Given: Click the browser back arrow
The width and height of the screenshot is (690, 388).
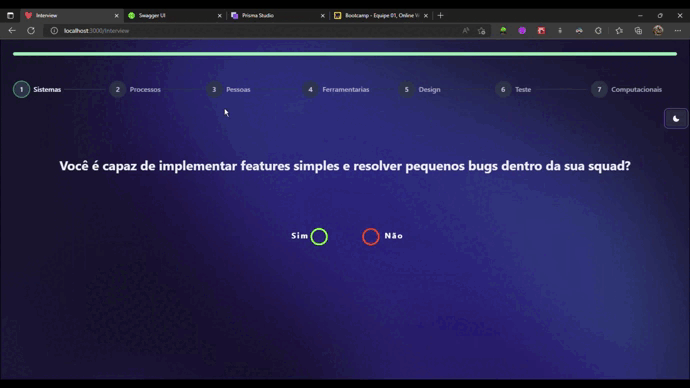Looking at the screenshot, I should click(x=12, y=31).
